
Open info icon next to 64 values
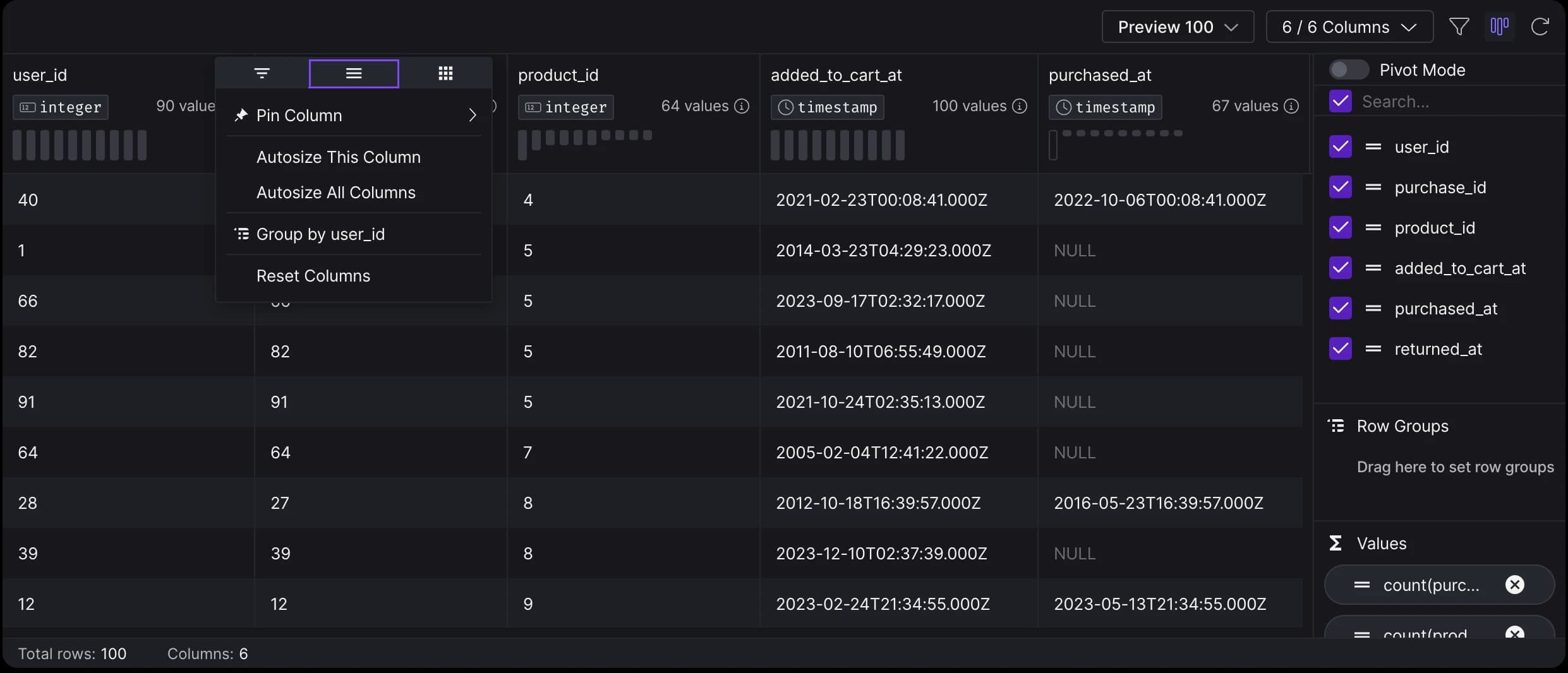click(x=742, y=106)
